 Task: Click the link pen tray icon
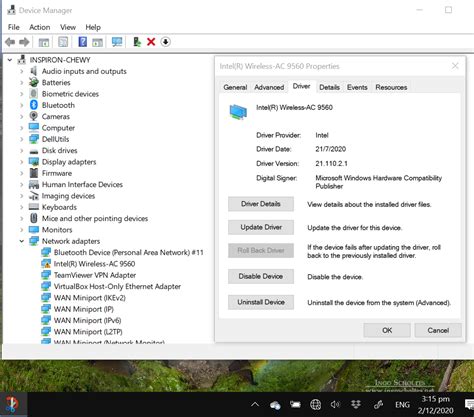coord(378,405)
